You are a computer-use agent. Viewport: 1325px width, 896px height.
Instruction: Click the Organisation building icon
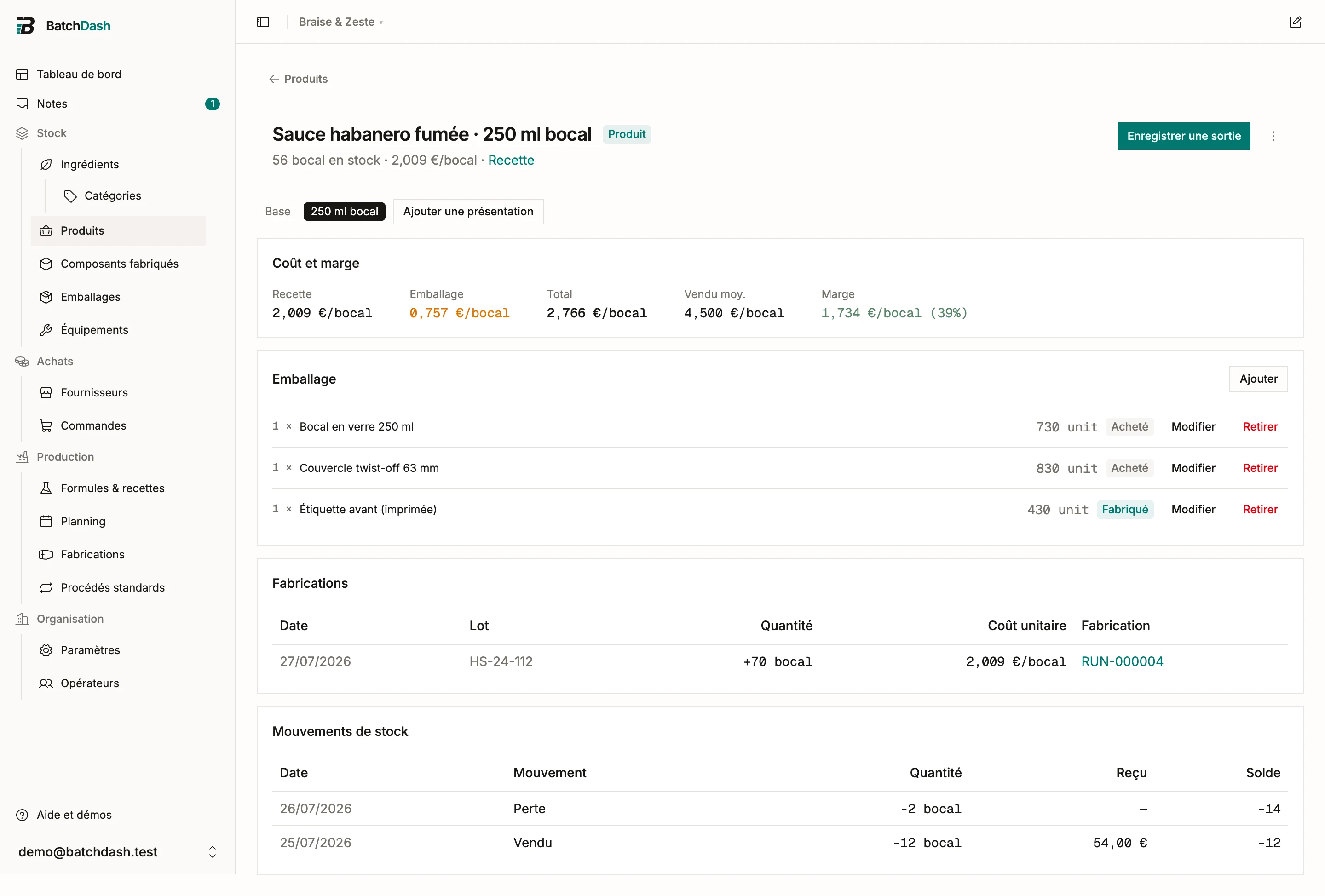[22, 619]
